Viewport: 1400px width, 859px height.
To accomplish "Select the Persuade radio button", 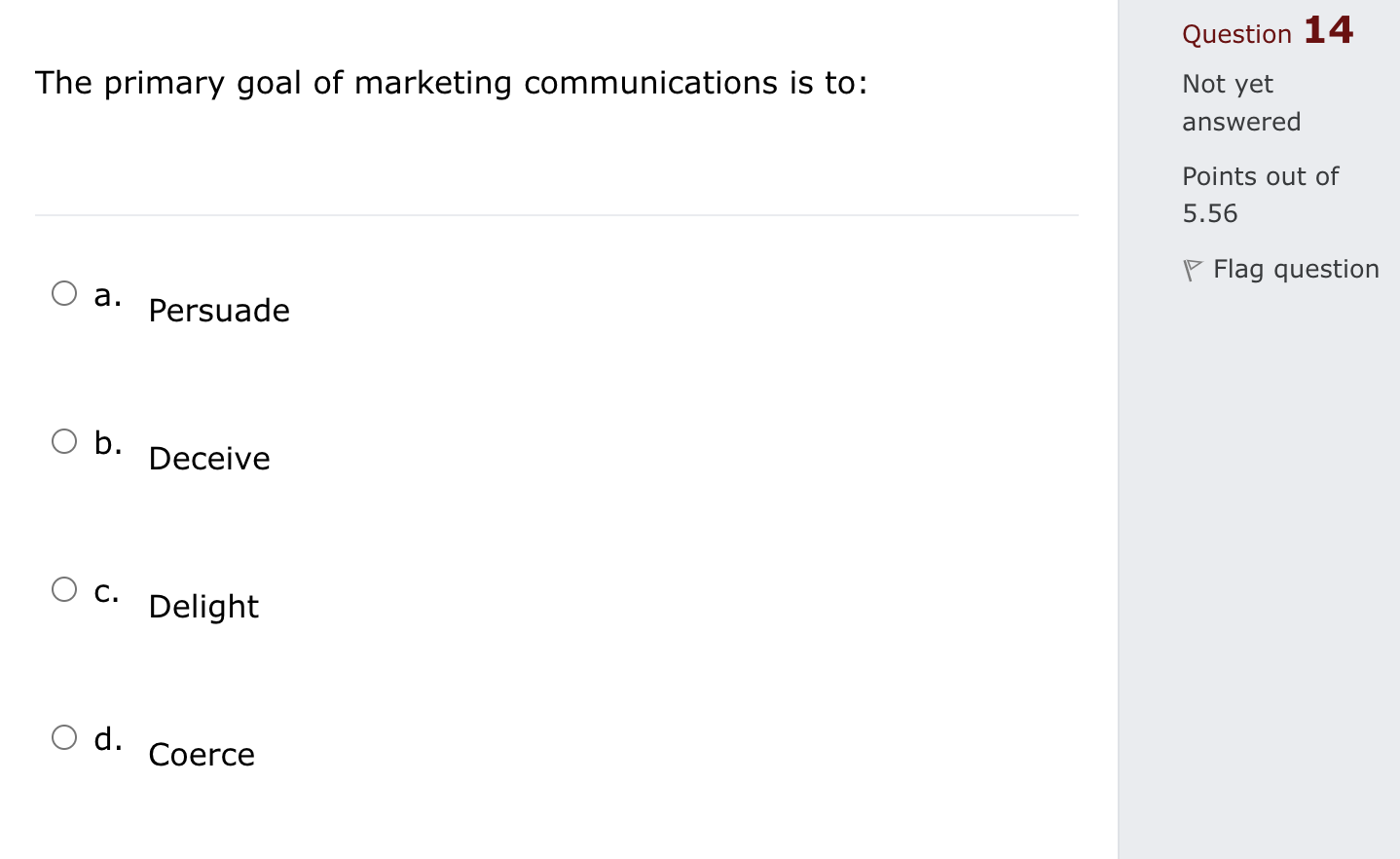I will coord(64,292).
